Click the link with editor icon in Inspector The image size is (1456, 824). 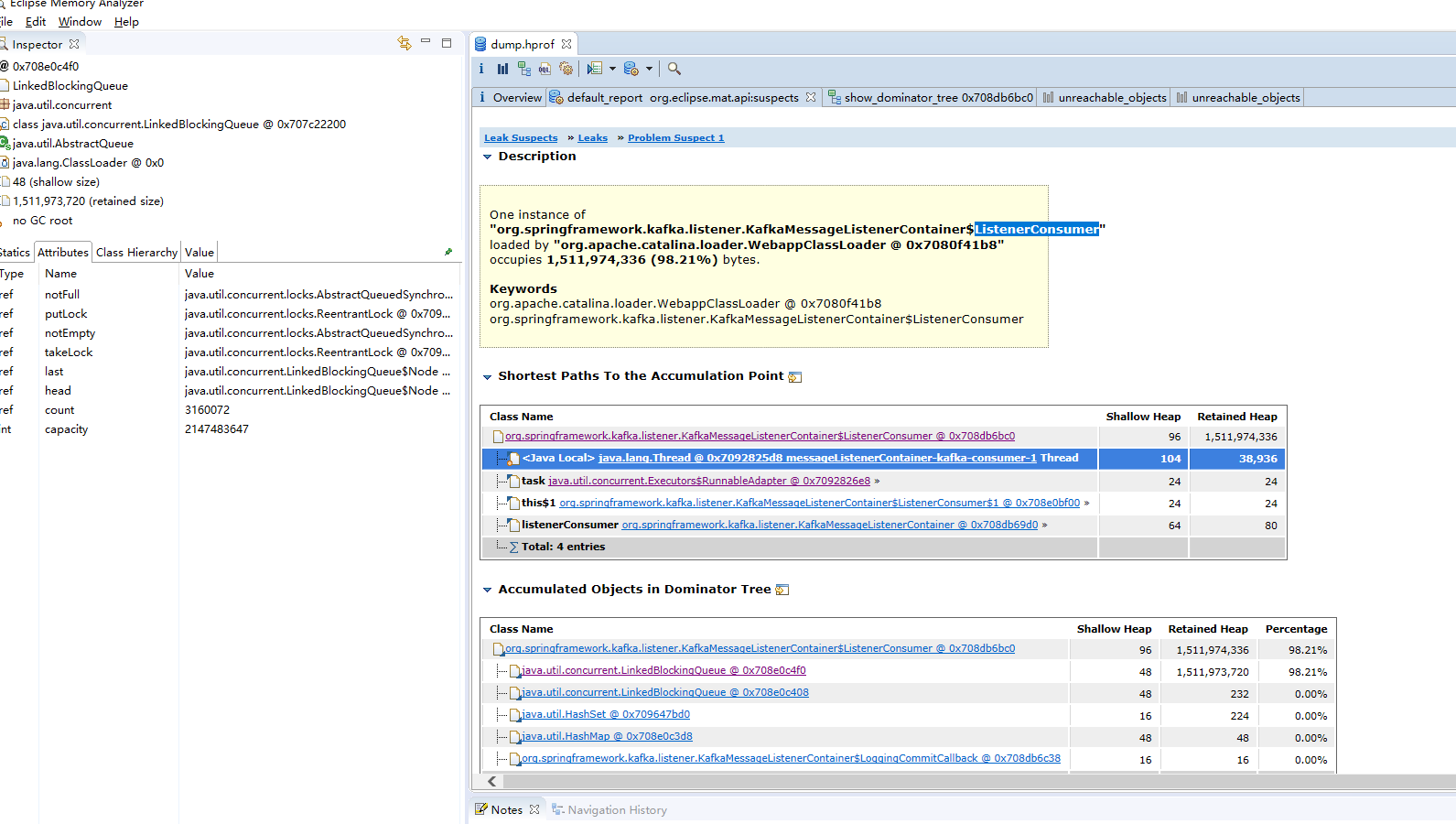coord(404,43)
